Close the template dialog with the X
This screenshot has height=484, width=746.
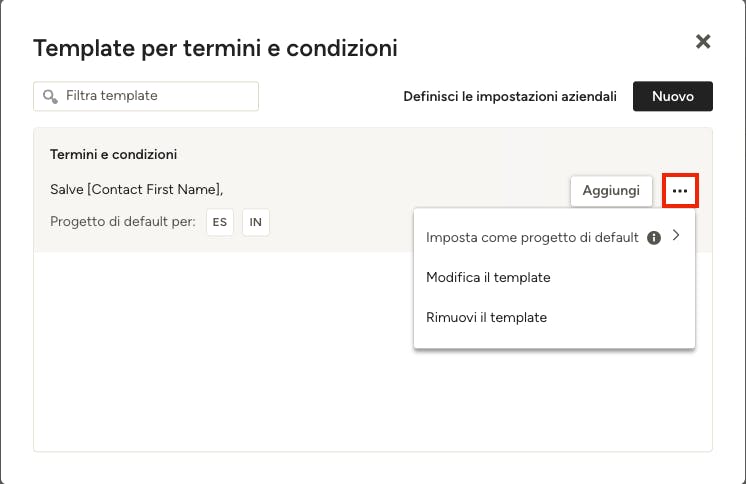pos(703,41)
